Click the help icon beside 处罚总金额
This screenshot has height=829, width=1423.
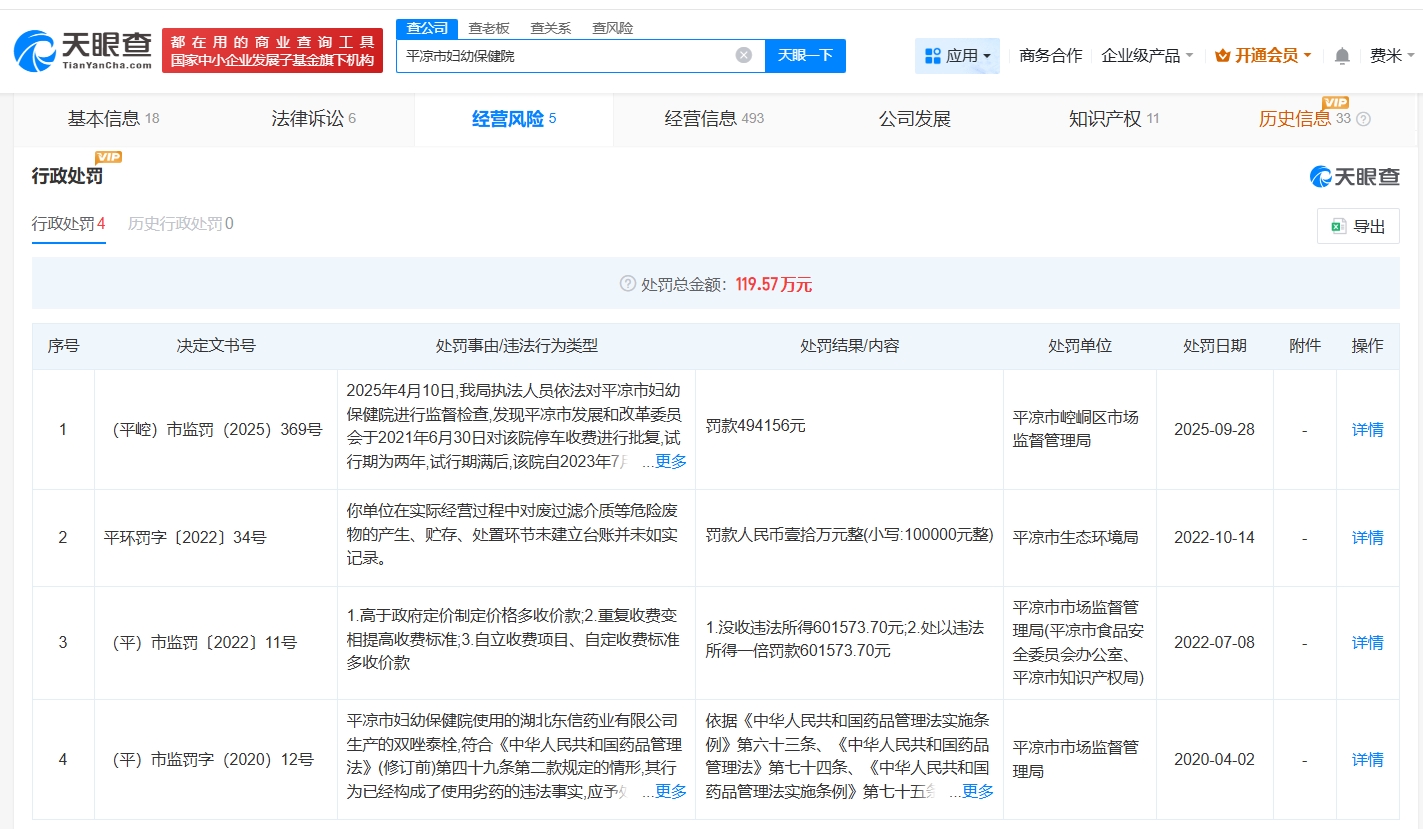pos(627,284)
